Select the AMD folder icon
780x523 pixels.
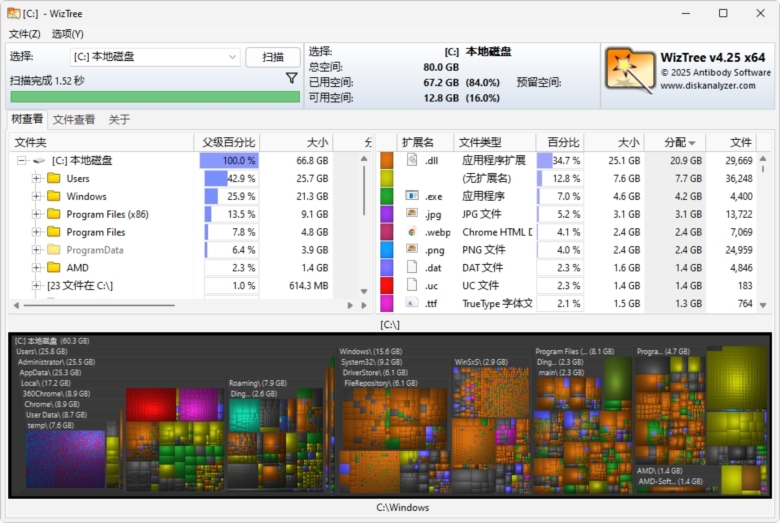54,268
